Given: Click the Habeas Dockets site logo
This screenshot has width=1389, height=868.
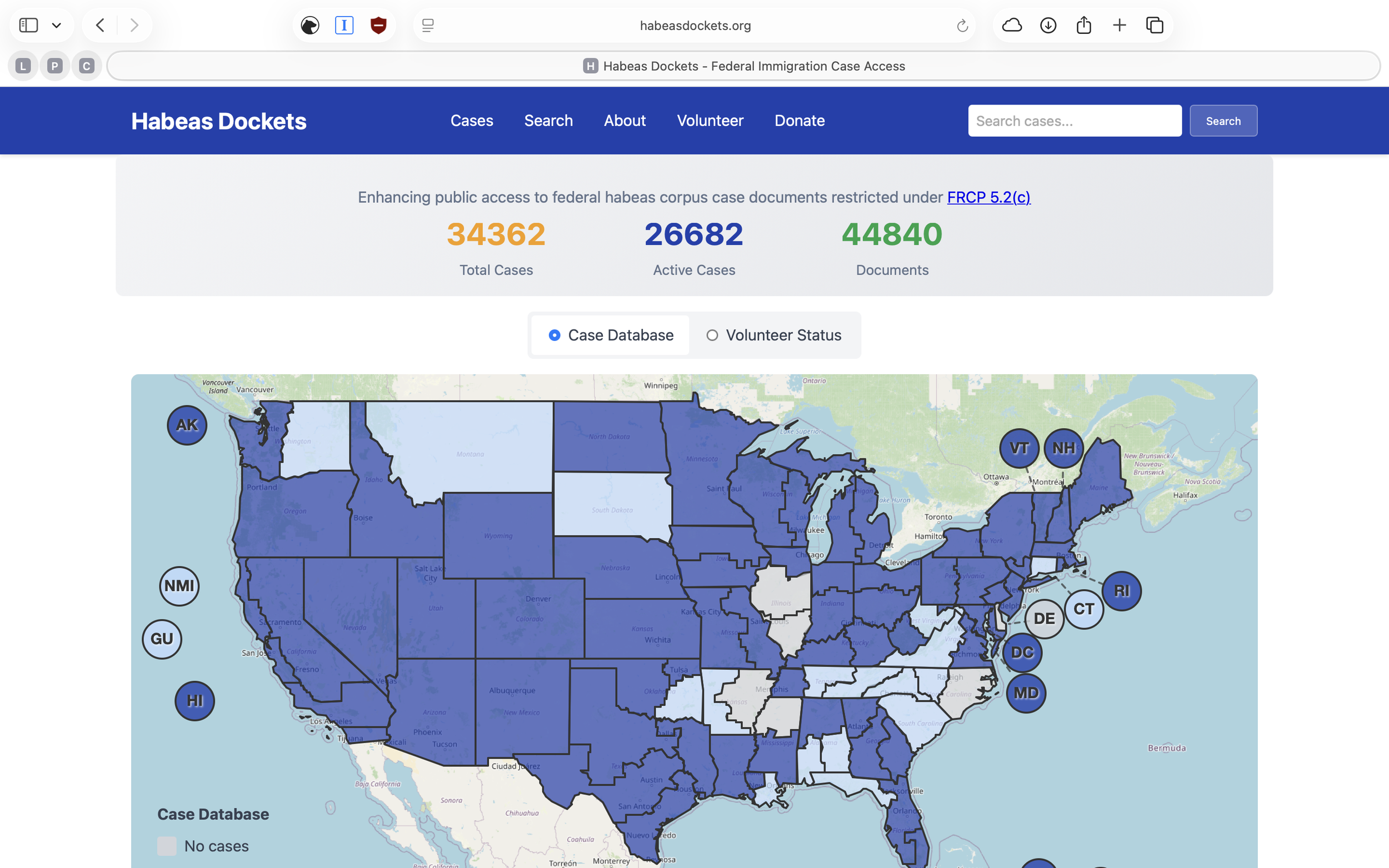Looking at the screenshot, I should pos(219,121).
